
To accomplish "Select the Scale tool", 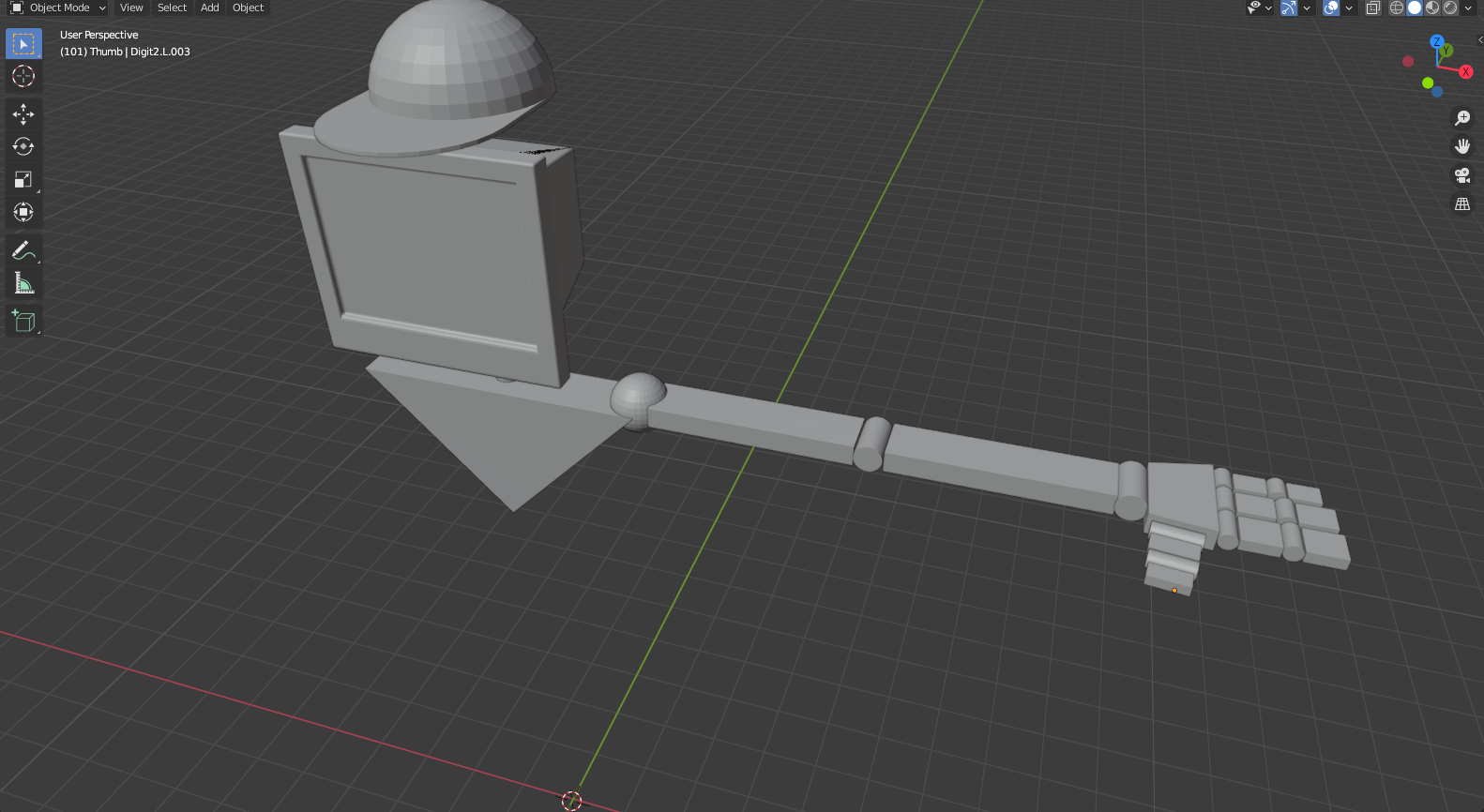I will coord(23,179).
